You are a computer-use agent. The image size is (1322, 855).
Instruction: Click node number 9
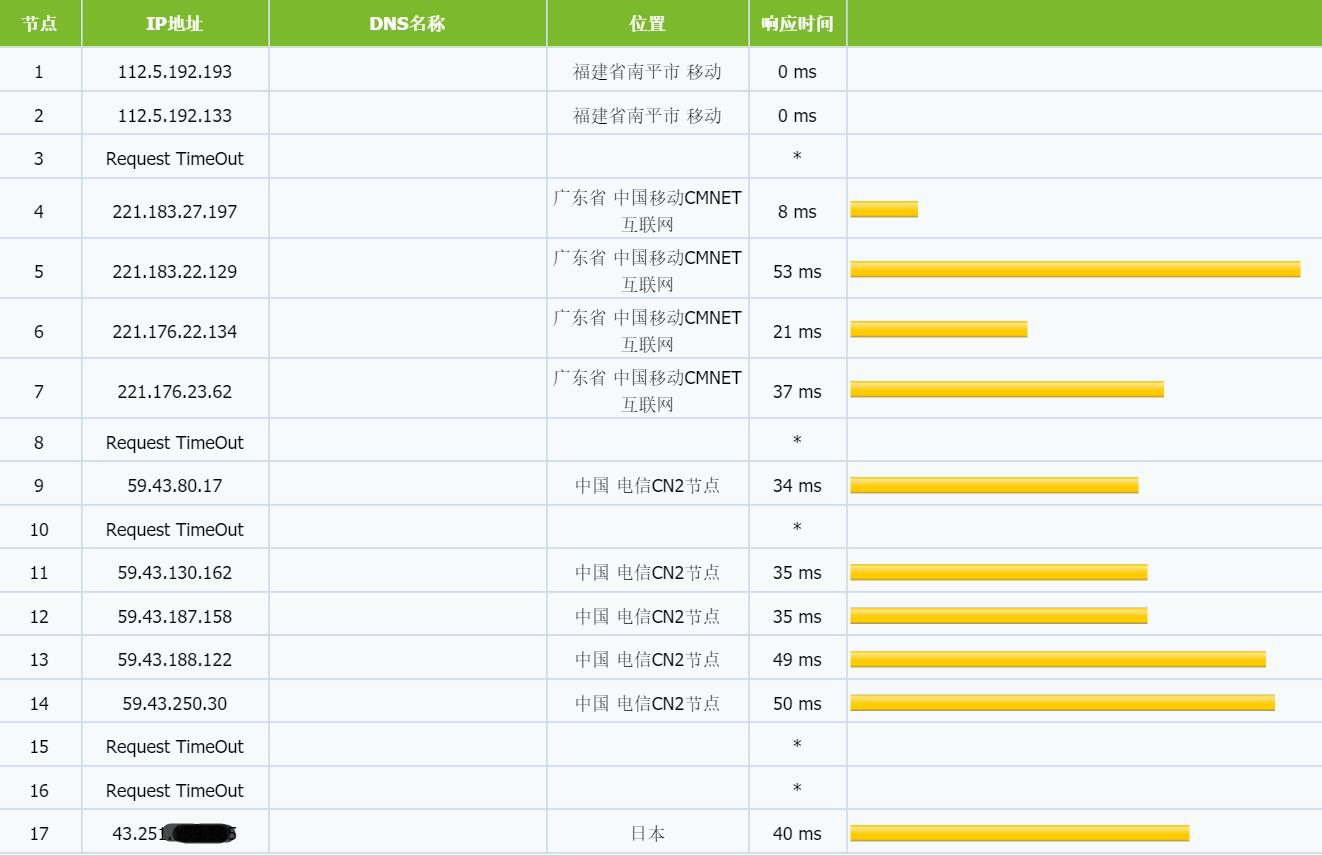coord(39,486)
